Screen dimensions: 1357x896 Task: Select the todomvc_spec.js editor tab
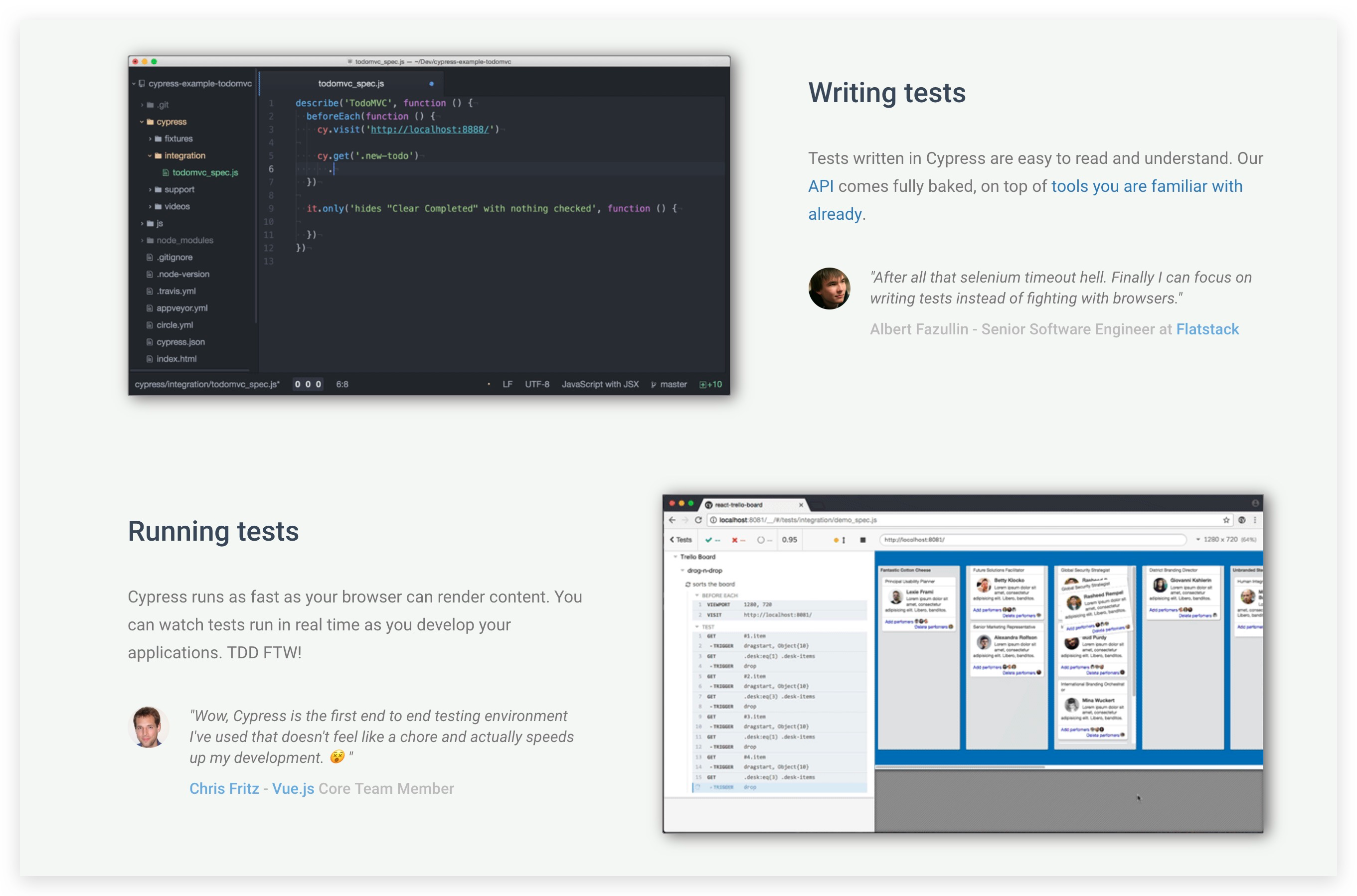coord(350,83)
